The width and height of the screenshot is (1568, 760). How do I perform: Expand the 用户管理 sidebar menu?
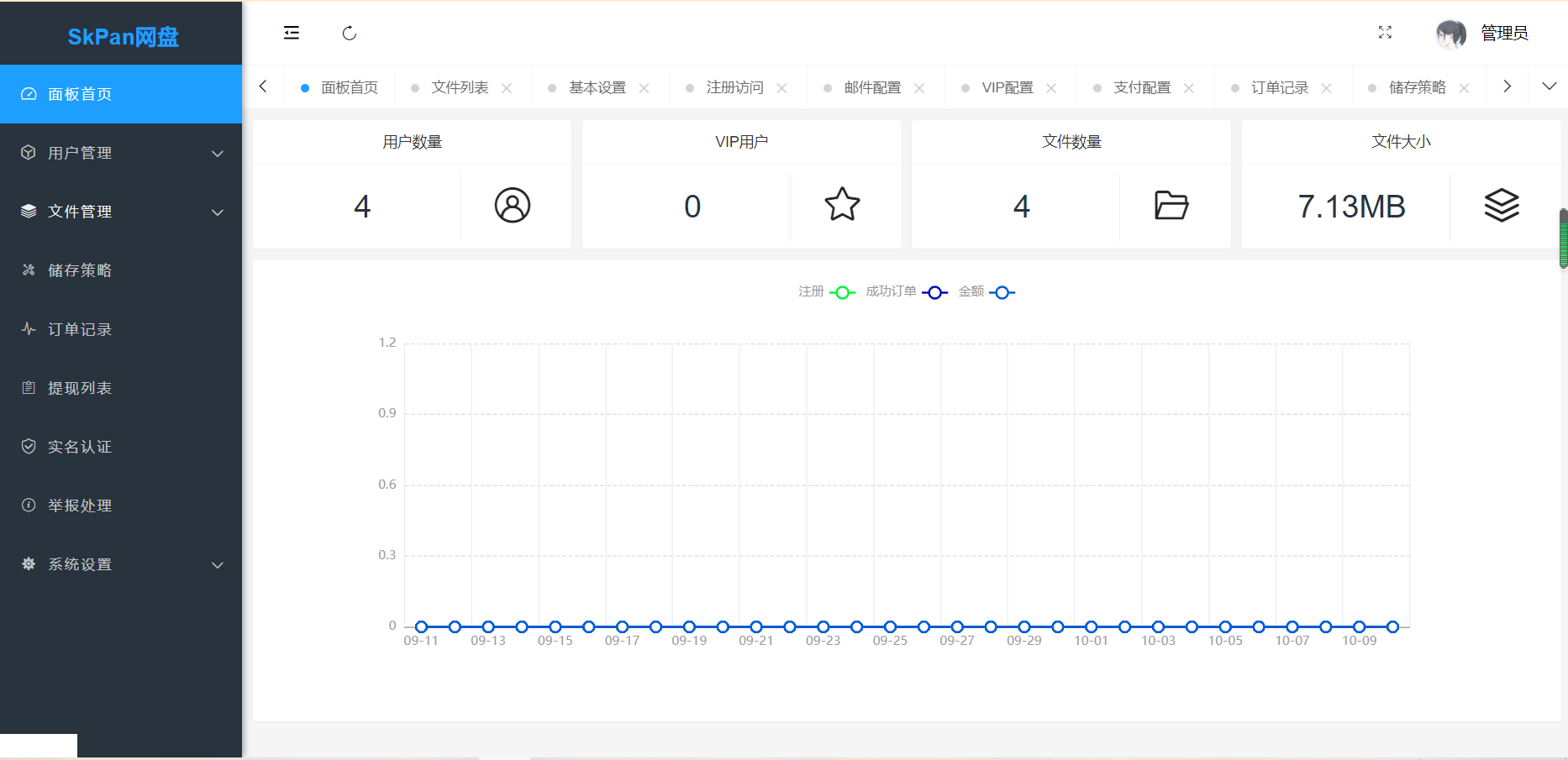(121, 153)
